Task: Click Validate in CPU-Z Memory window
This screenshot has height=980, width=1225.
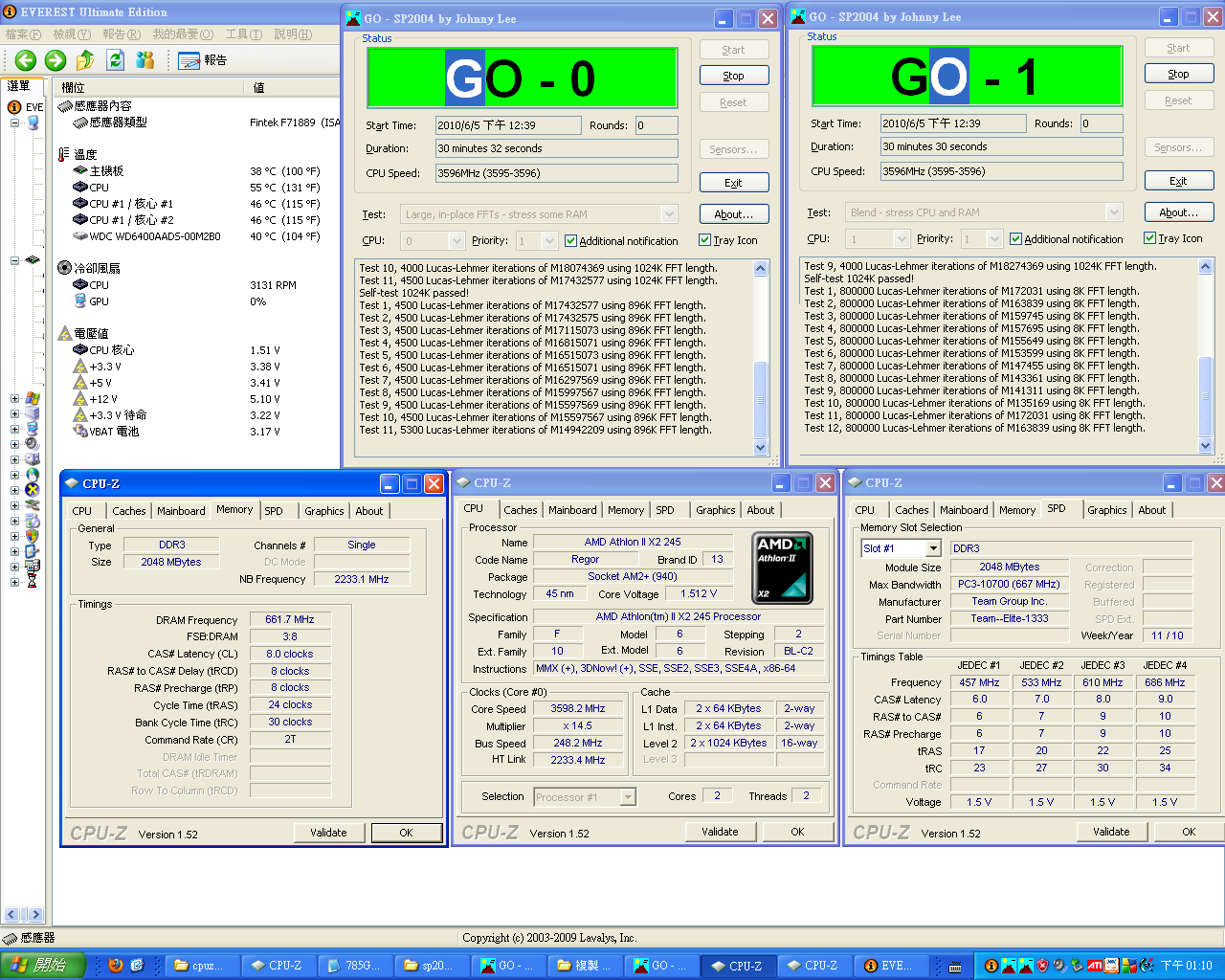Action: coord(328,833)
